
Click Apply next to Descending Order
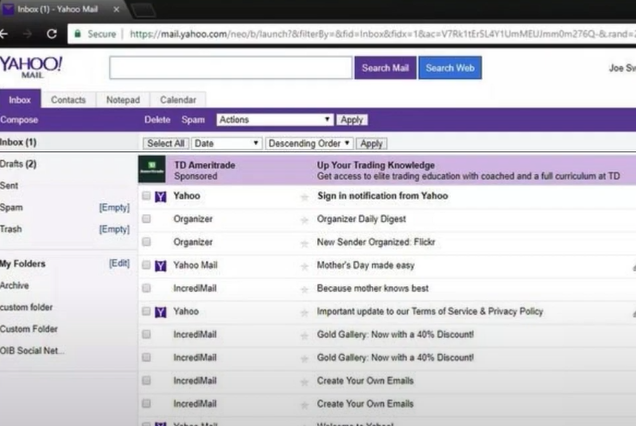(372, 143)
